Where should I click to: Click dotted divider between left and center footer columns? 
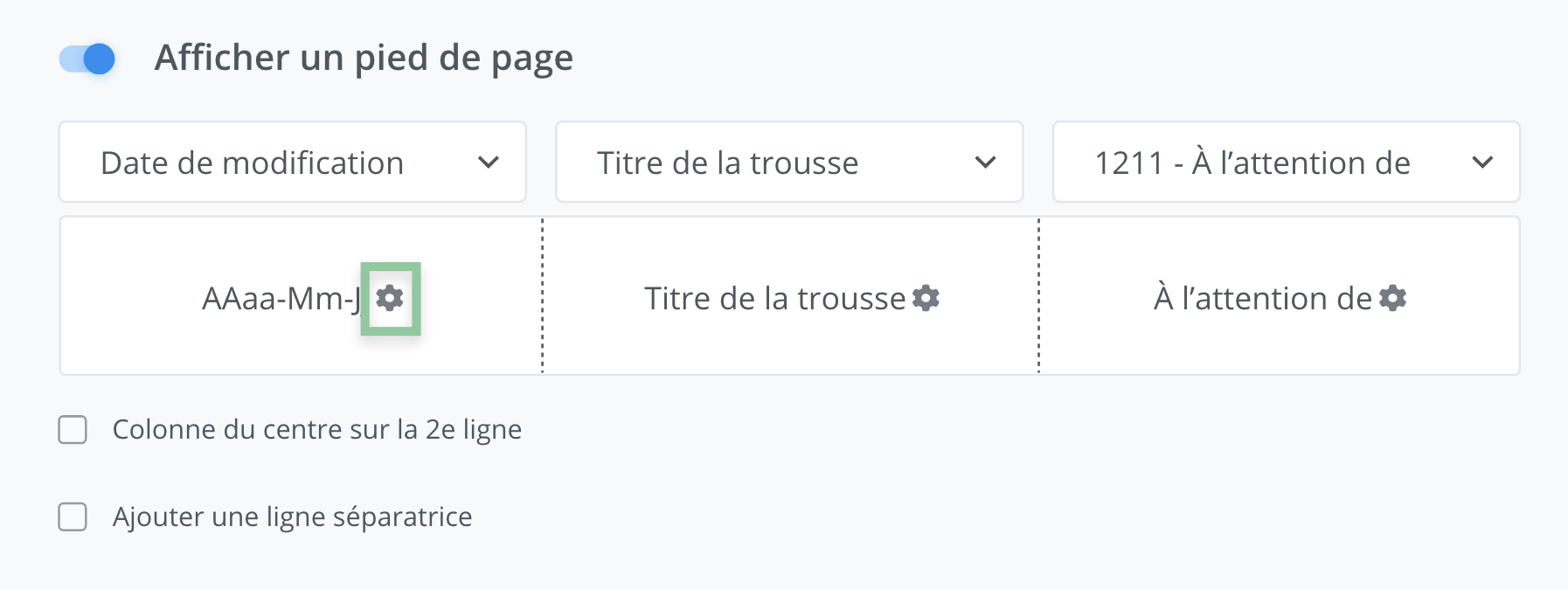[x=543, y=295]
